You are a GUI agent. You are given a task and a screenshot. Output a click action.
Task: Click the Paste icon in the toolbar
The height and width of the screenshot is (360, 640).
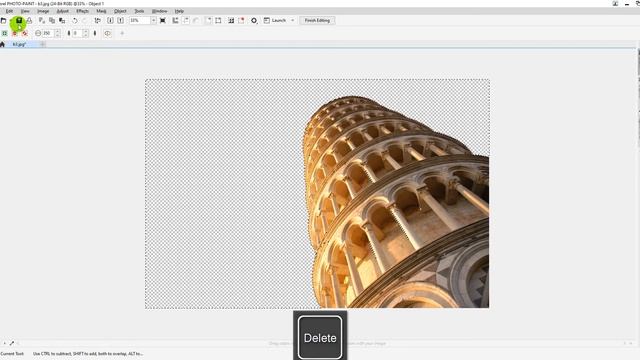pos(62,20)
